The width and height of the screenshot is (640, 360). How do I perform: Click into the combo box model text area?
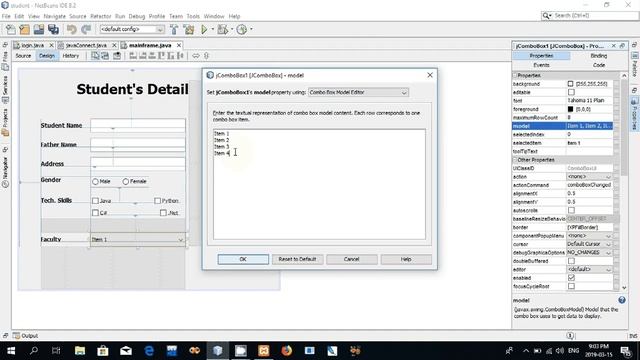click(x=319, y=184)
